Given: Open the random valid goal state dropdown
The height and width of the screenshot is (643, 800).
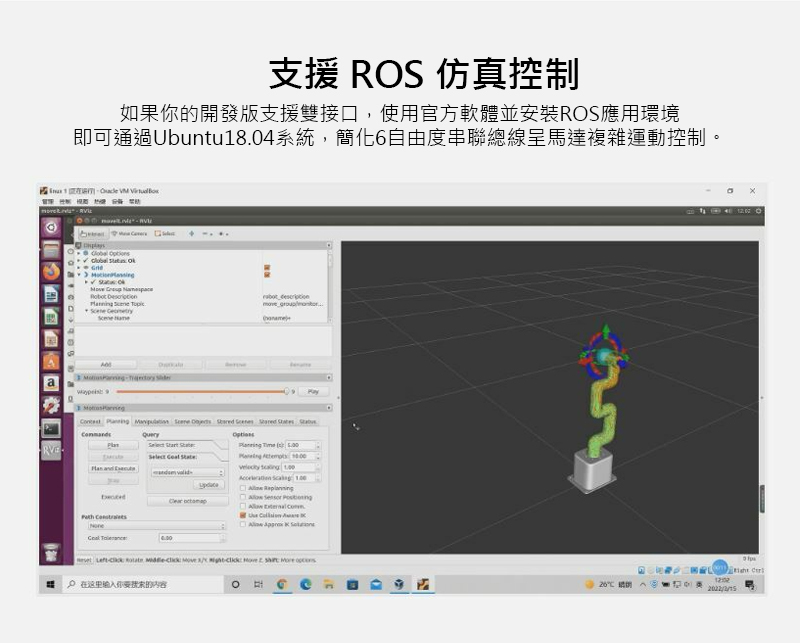Looking at the screenshot, I should tap(187, 472).
